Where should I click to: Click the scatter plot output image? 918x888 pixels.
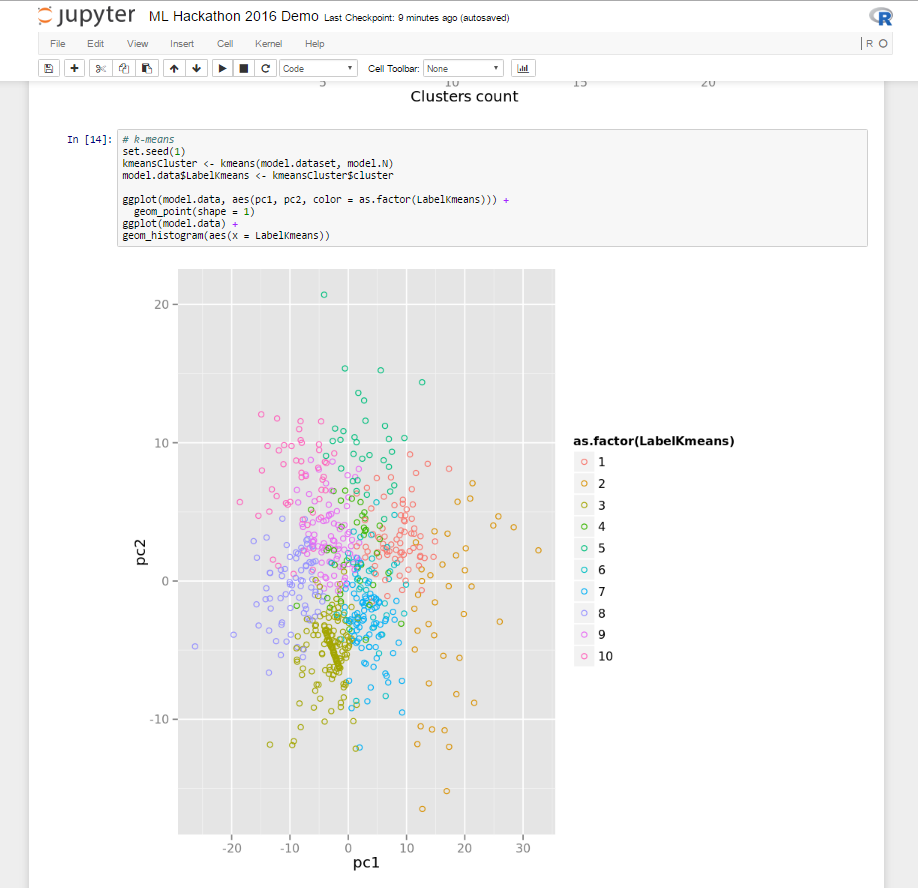[433, 571]
